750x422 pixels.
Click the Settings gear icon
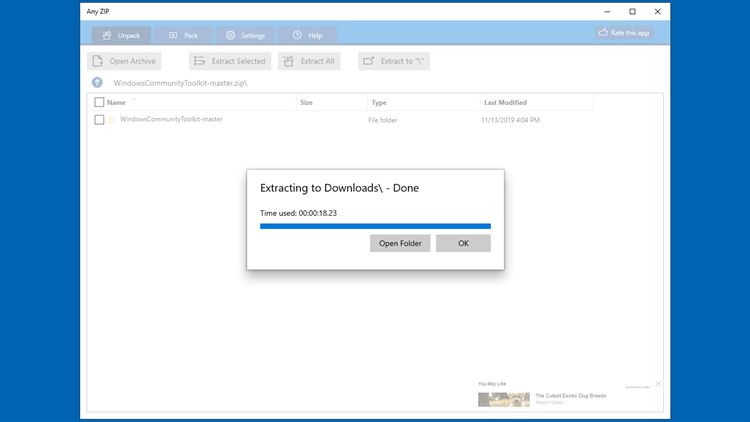231,35
